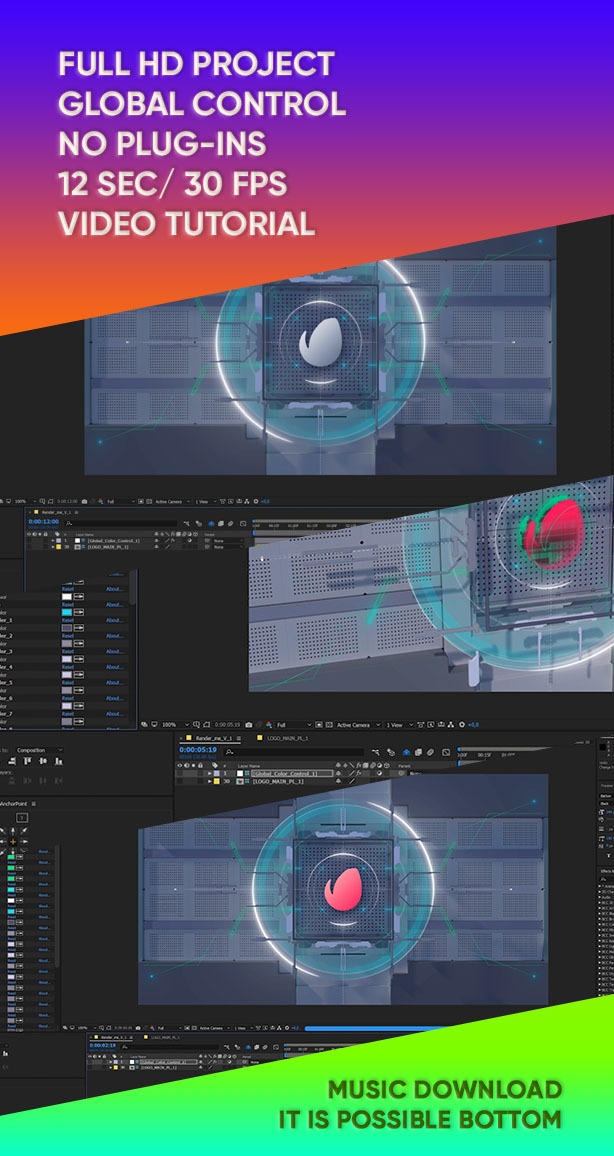
Task: Toggle shy switch of LOGO_MAIN_PL_1 in 0:00:05:19 timeline
Action: tap(338, 781)
